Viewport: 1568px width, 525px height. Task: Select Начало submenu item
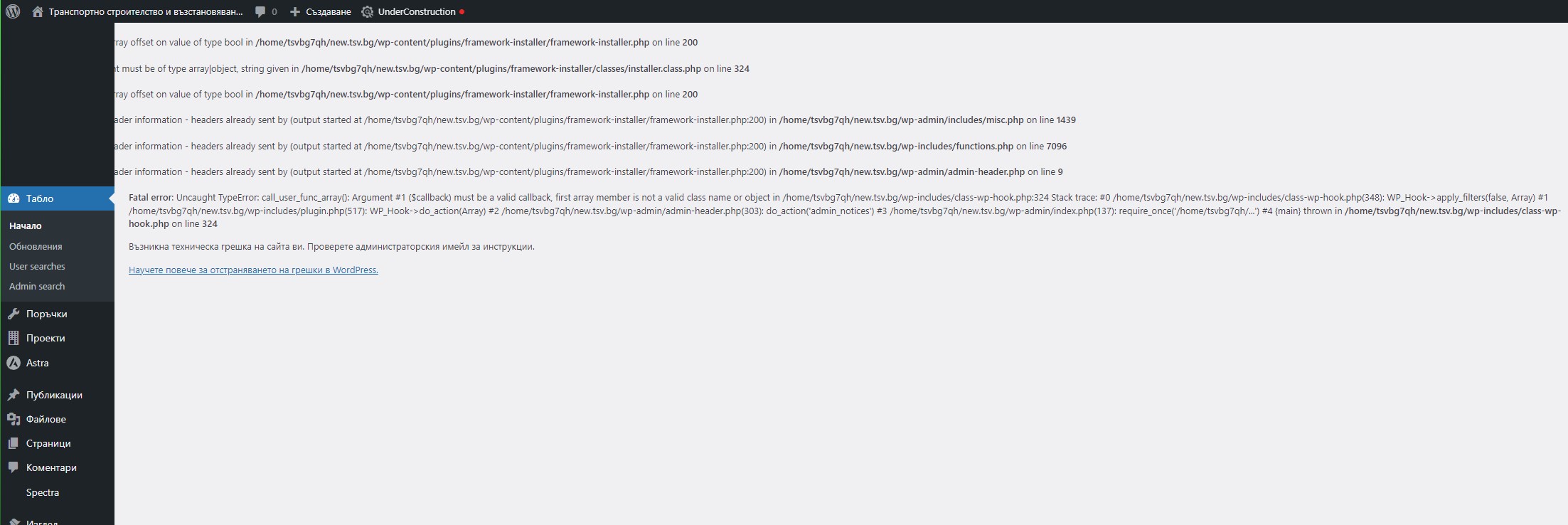click(26, 226)
